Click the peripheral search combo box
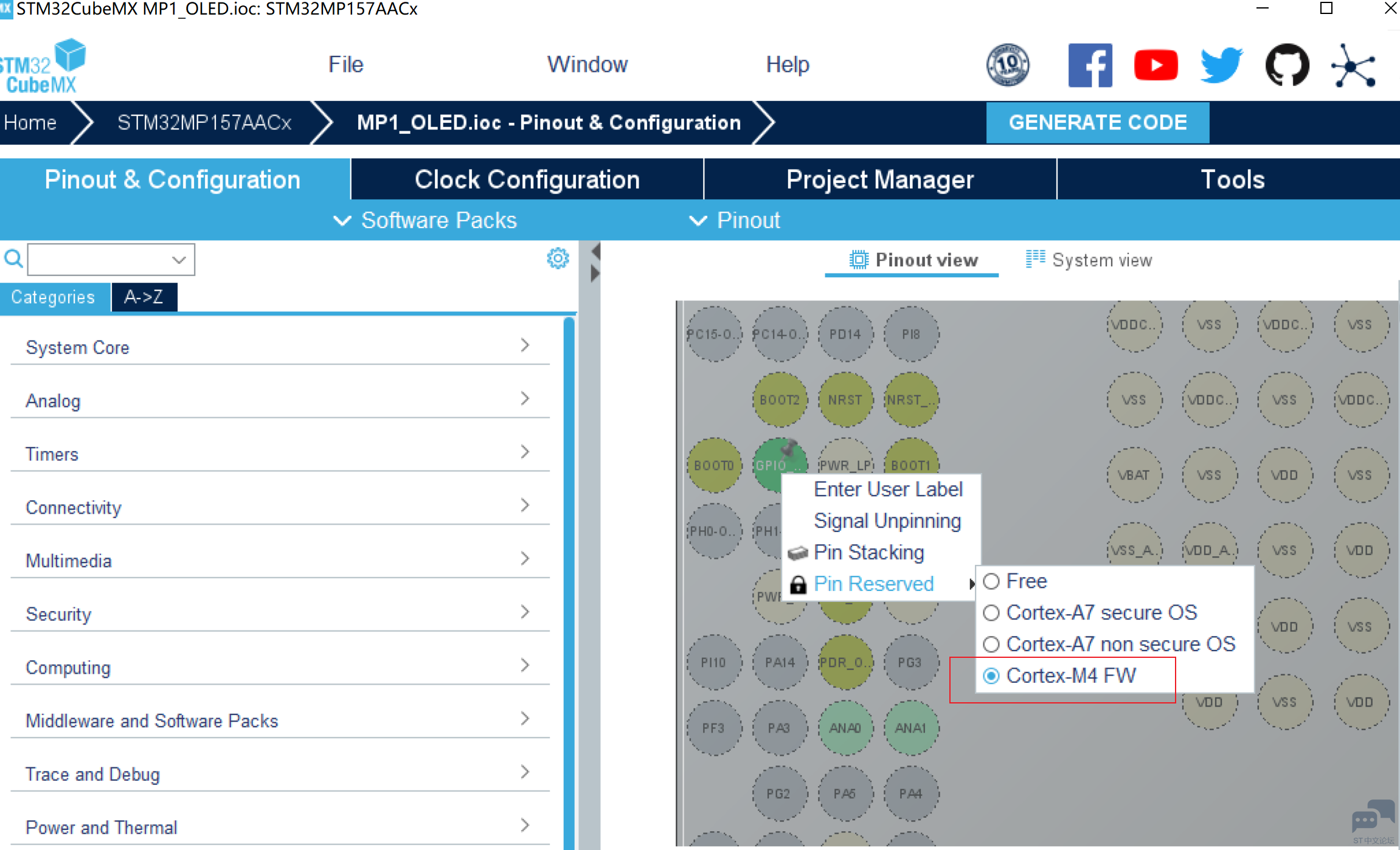 [x=111, y=260]
